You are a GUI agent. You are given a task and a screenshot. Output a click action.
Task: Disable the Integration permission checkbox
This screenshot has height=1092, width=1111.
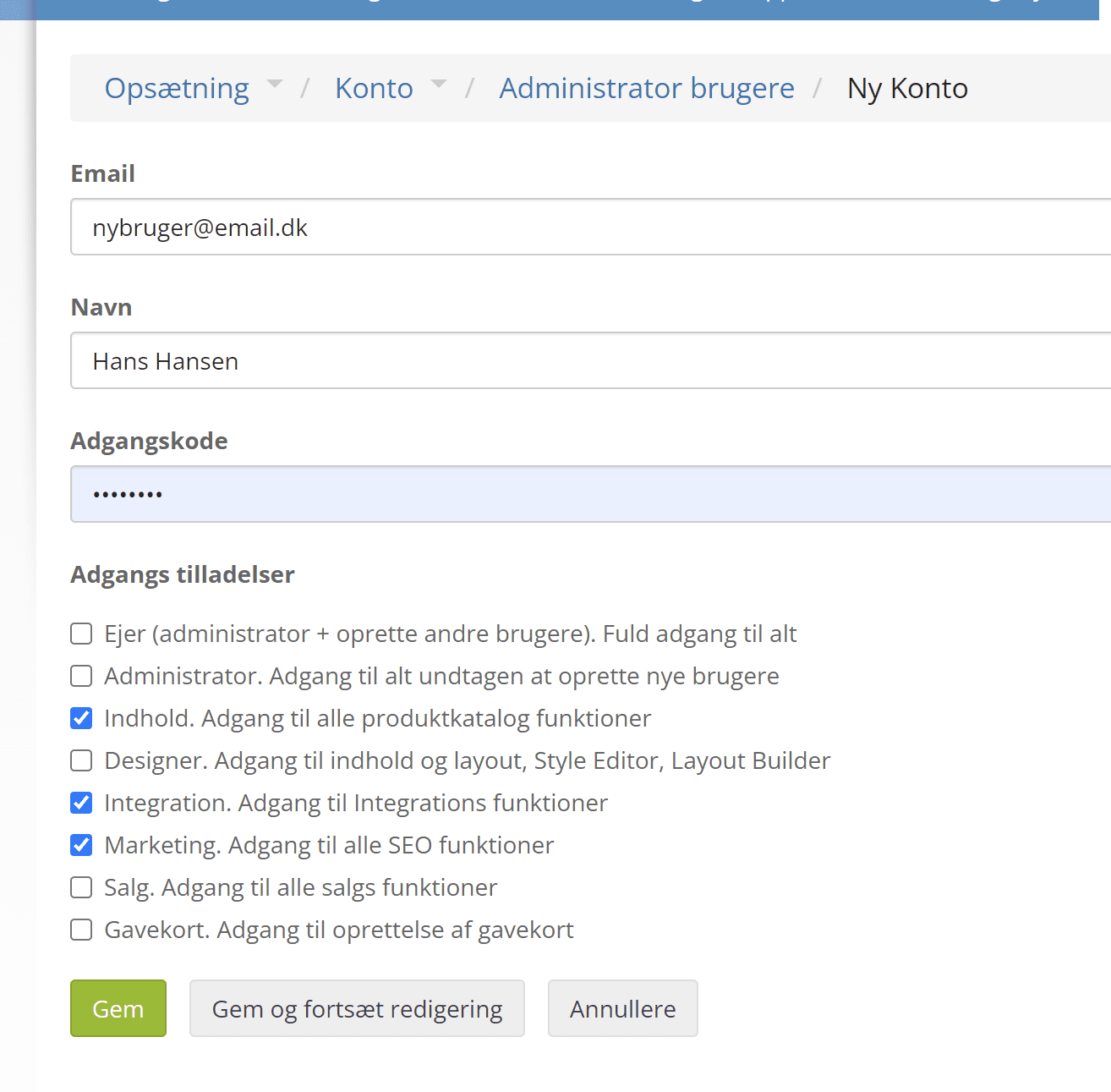[81, 803]
